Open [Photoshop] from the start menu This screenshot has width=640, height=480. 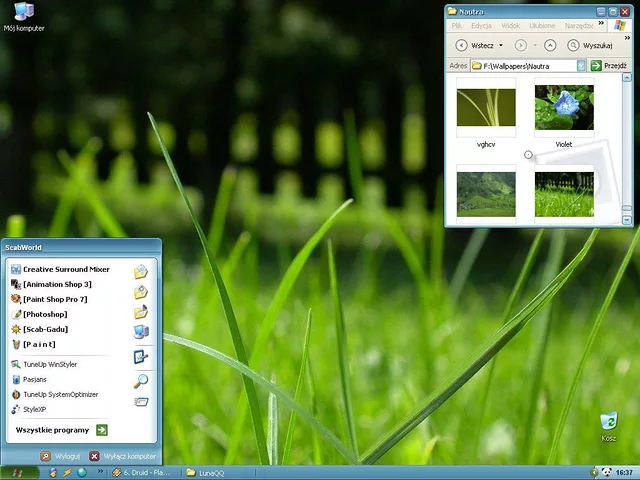coord(45,314)
